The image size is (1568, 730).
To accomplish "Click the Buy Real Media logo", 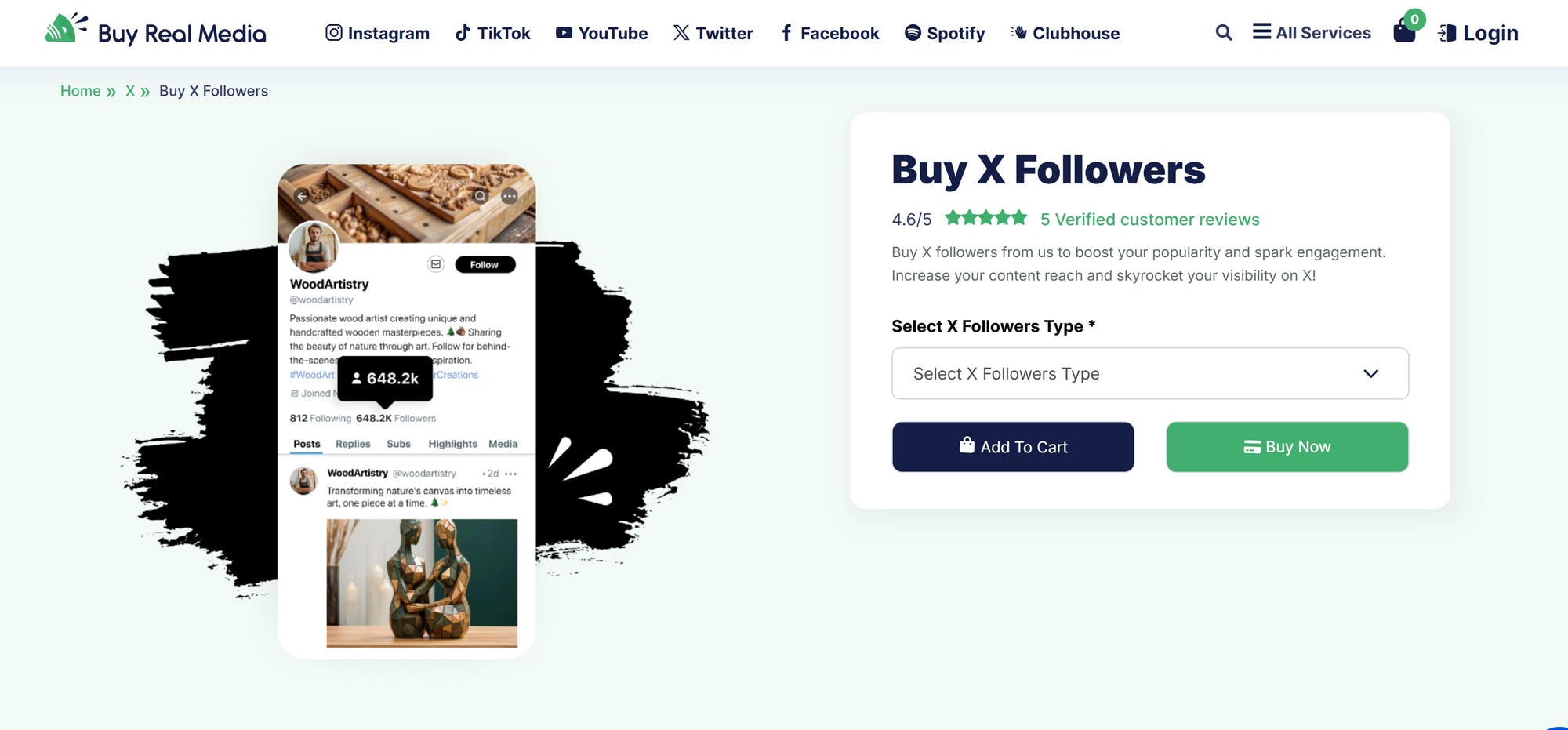I will [155, 32].
